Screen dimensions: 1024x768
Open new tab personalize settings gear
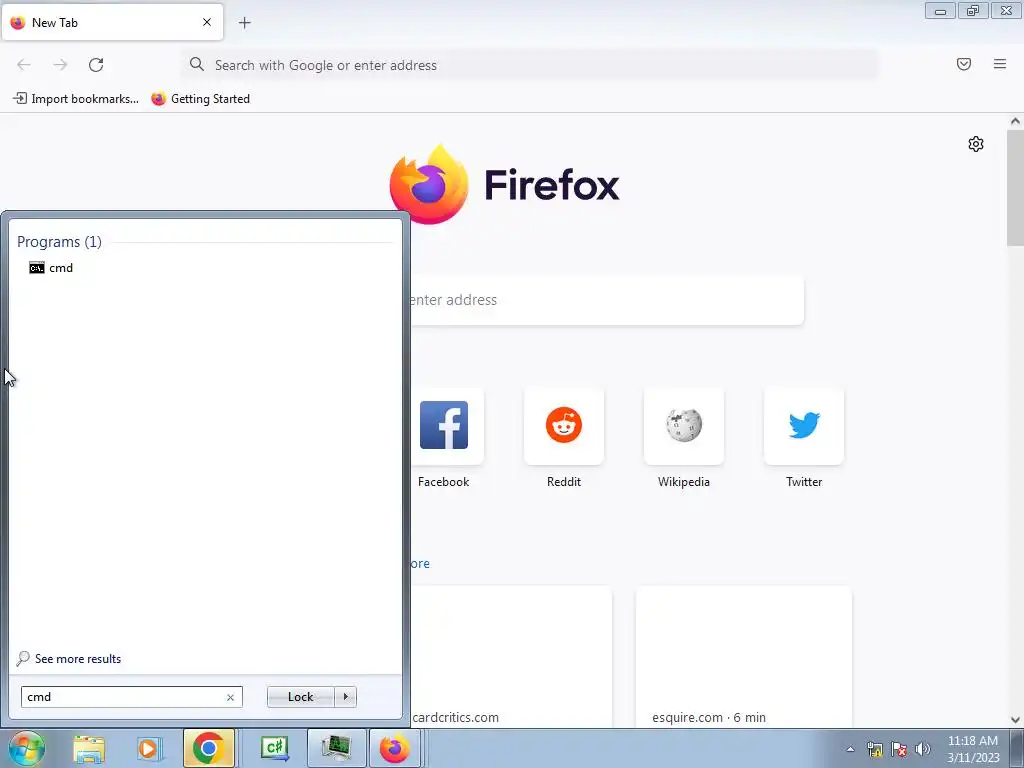point(976,144)
